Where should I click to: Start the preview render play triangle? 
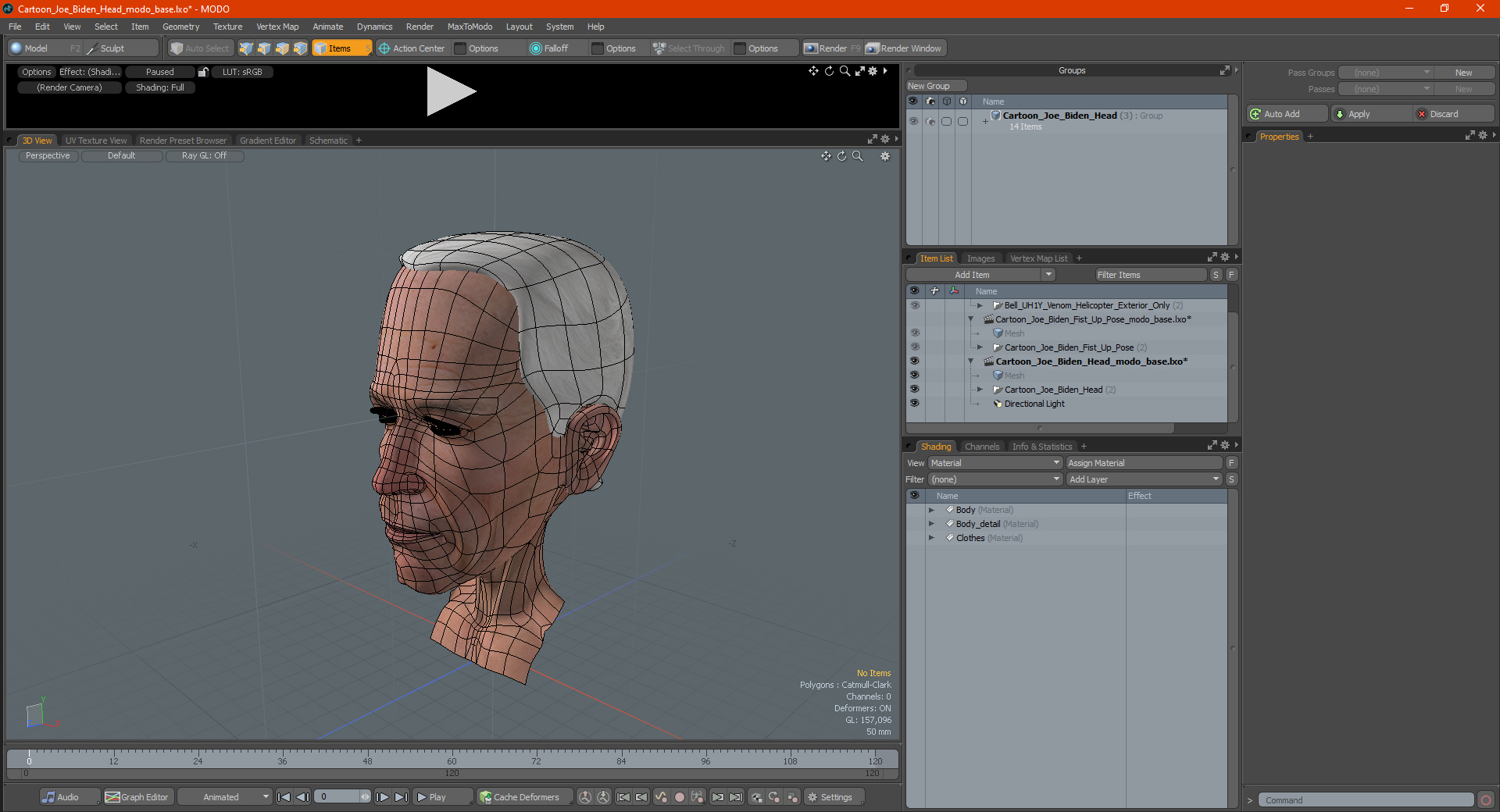451,92
